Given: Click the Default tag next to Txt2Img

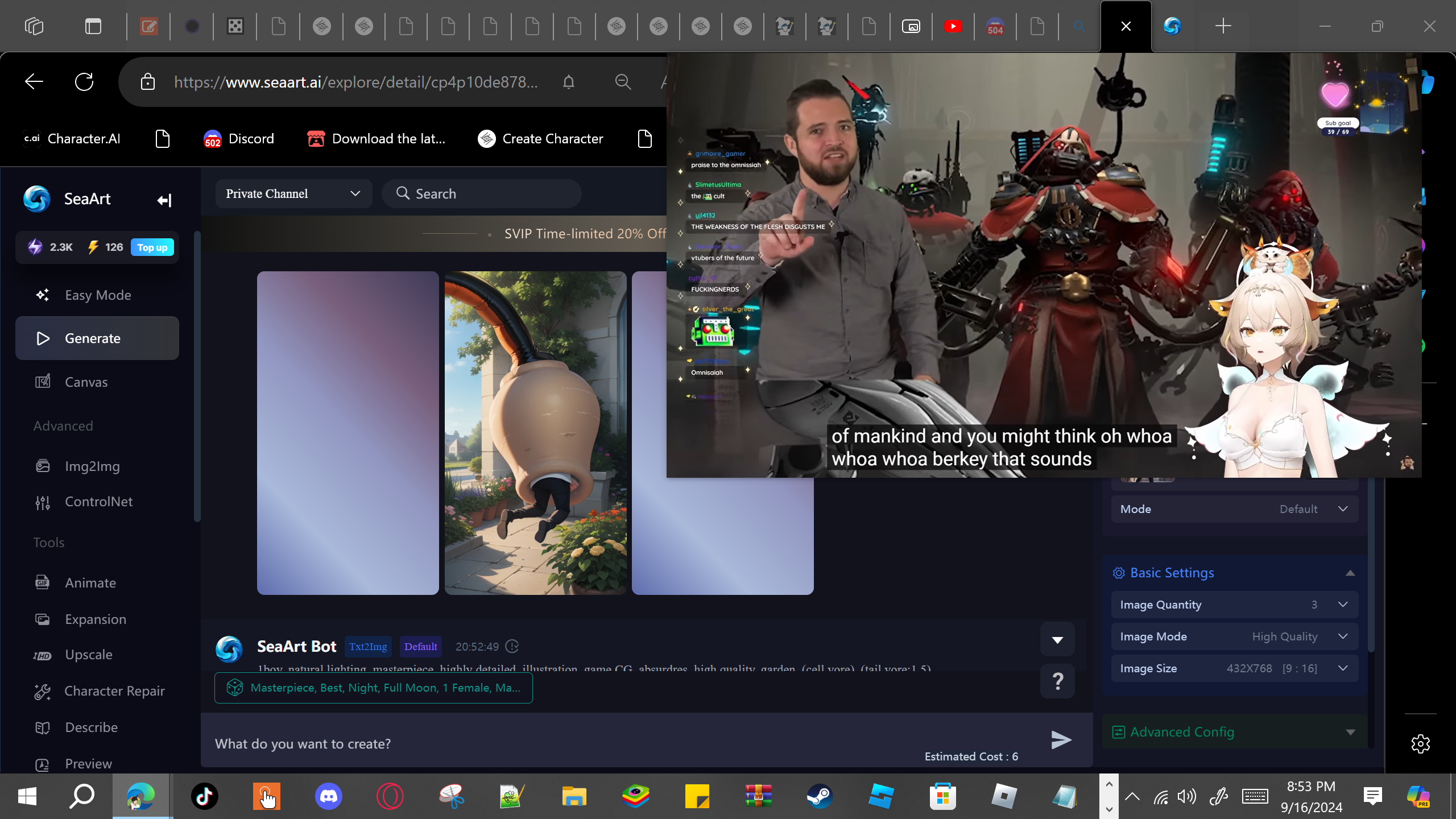Looking at the screenshot, I should [x=420, y=647].
